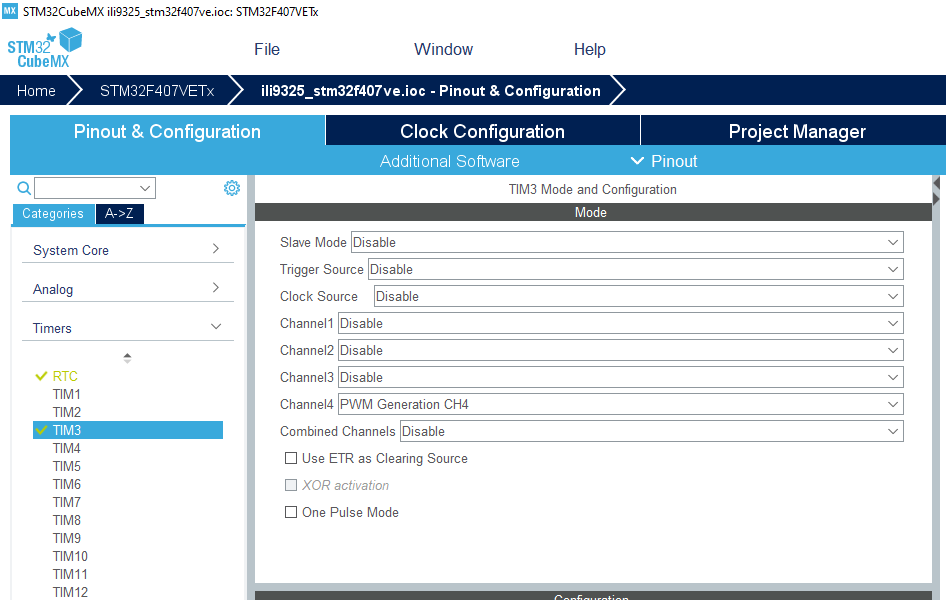This screenshot has width=946, height=600.
Task: Click the Mode section header
Action: click(593, 212)
